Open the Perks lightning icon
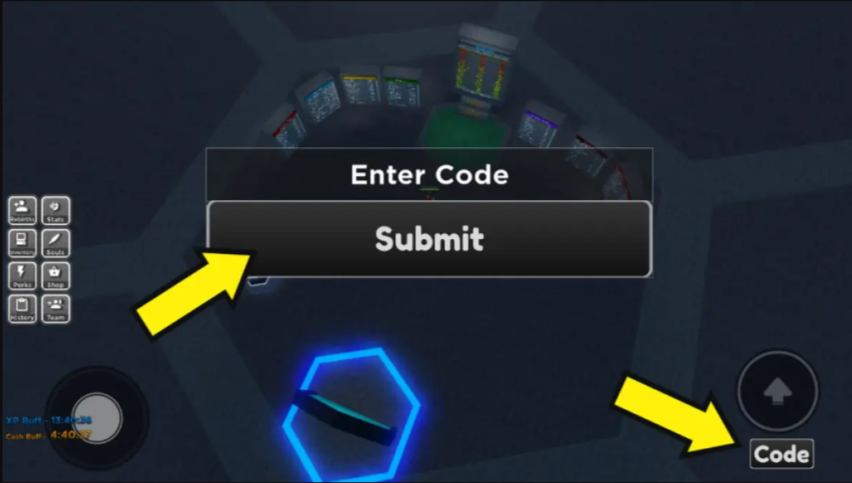 [22, 275]
